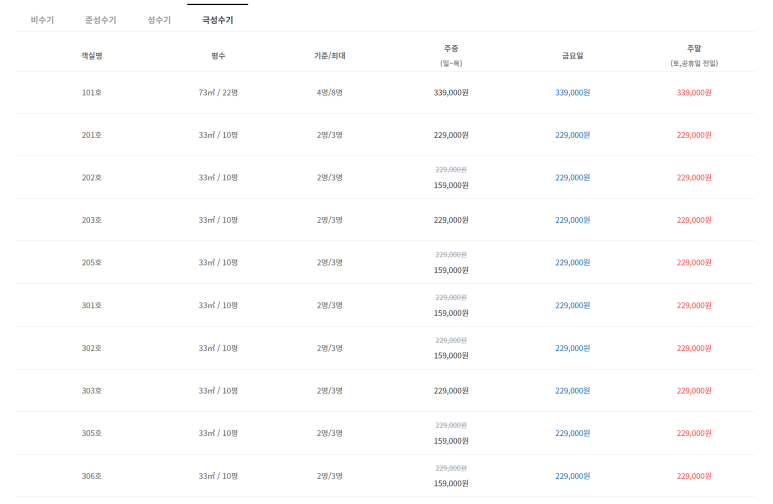Click 101호 blue Friday price 339,000원
The height and width of the screenshot is (504, 773).
572,92
